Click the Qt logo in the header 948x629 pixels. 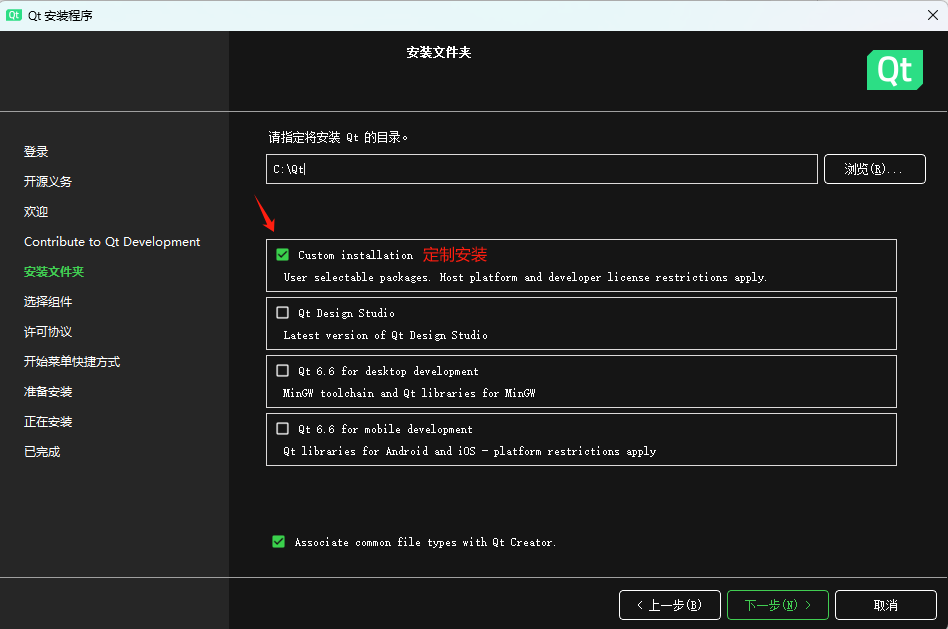click(x=895, y=70)
